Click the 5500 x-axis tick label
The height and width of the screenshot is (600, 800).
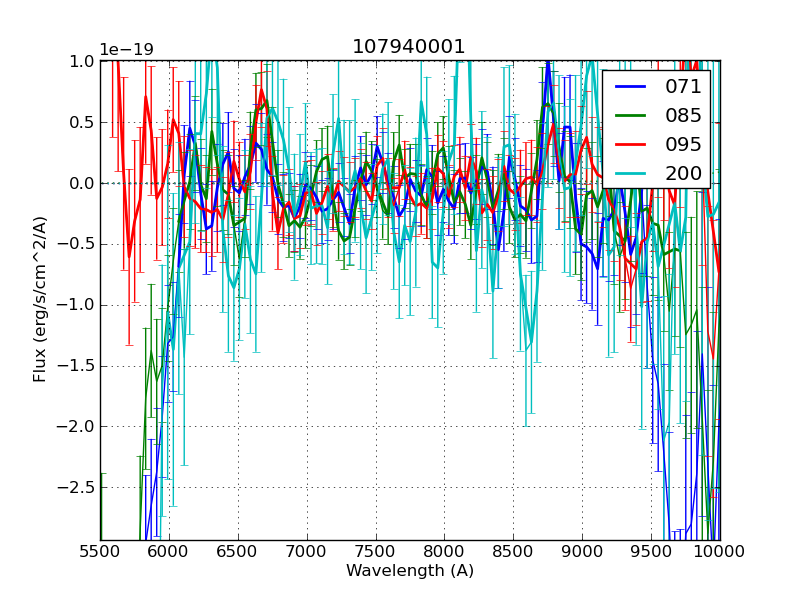[x=100, y=551]
